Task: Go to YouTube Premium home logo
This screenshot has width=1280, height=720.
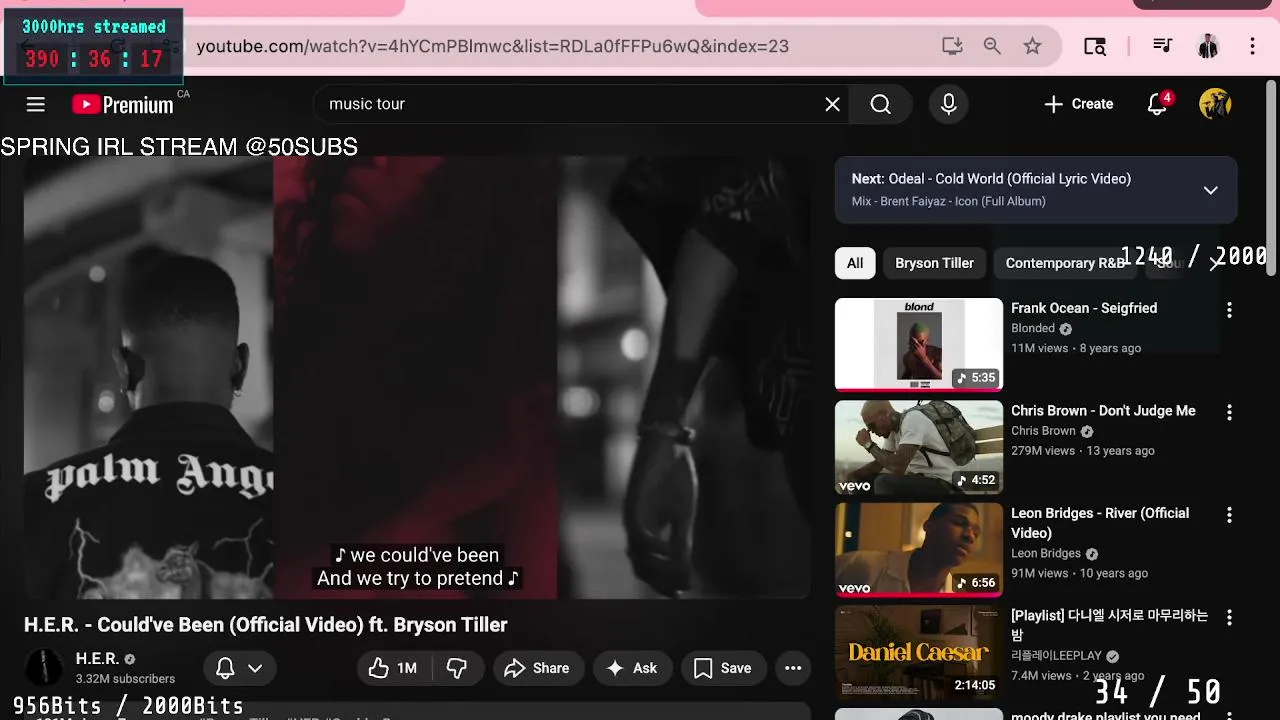Action: tap(123, 104)
